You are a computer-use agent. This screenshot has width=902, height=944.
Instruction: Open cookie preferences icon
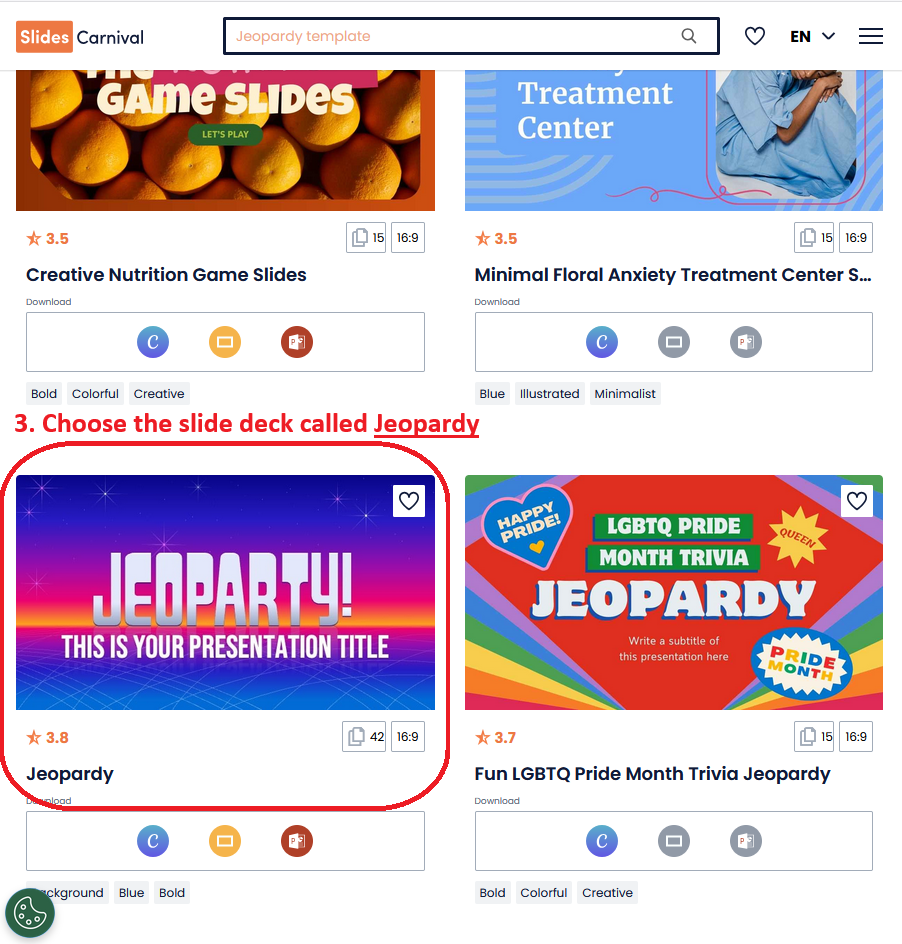[30, 913]
